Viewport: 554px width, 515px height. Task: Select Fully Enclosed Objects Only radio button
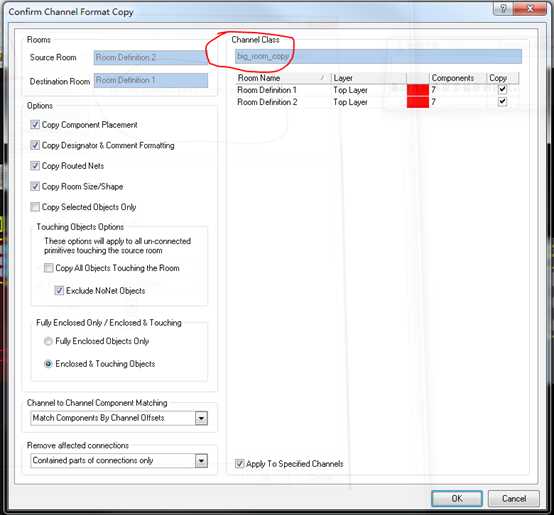pos(48,341)
